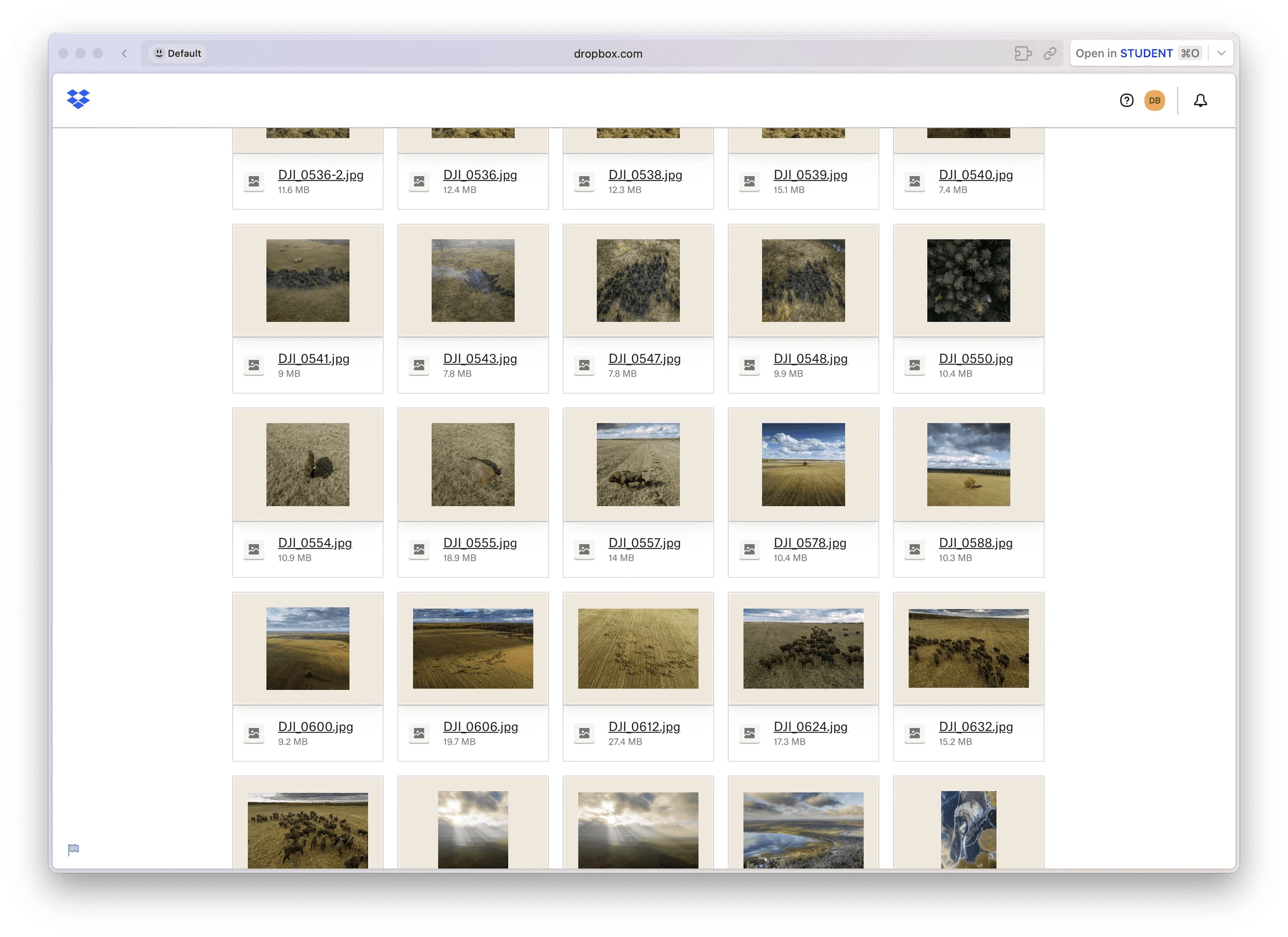1288x937 pixels.
Task: Click the dropbox.com address bar
Action: coord(608,53)
